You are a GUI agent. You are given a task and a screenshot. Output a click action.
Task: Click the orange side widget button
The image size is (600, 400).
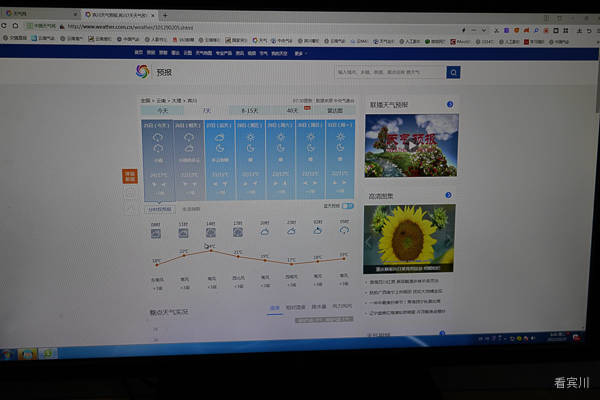tap(130, 176)
